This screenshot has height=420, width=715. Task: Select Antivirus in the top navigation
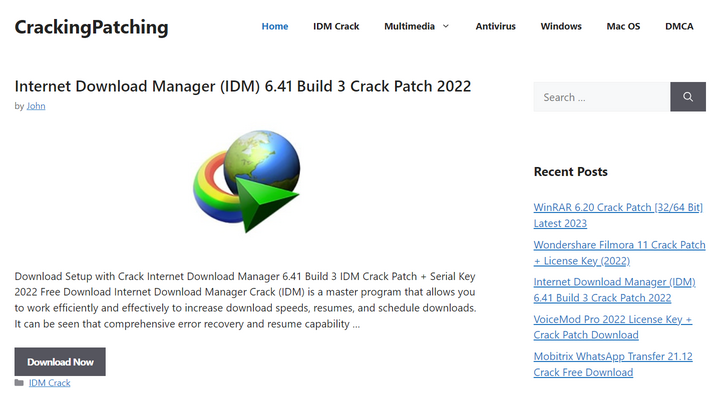coord(496,26)
